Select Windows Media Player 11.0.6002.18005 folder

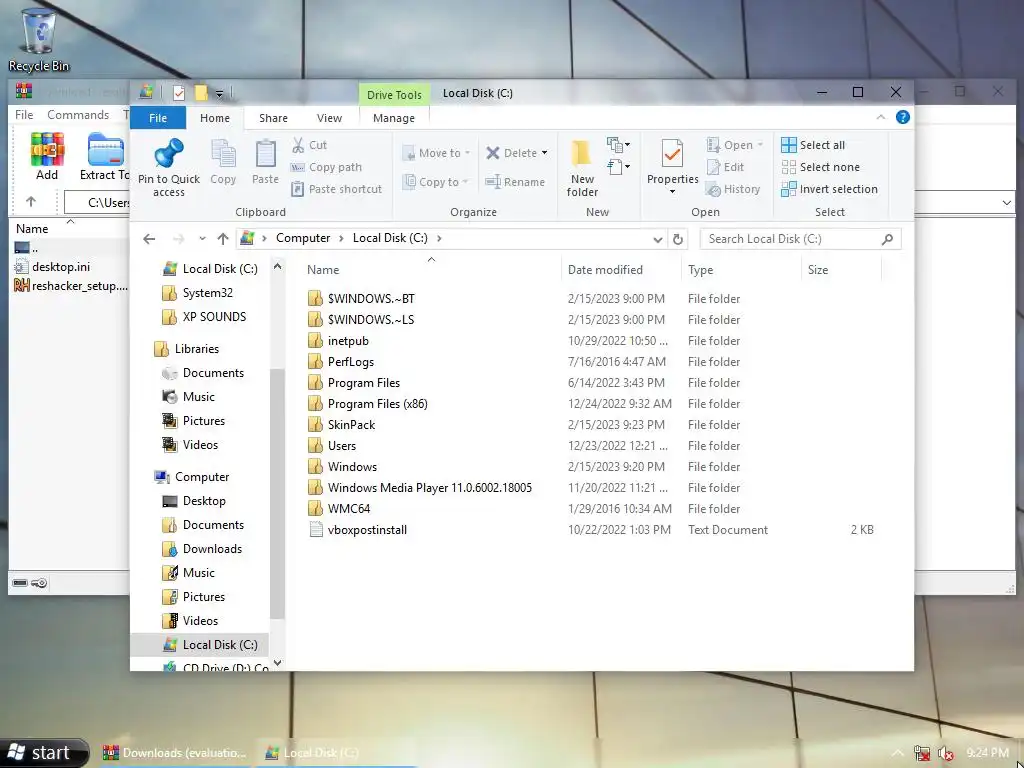[430, 488]
